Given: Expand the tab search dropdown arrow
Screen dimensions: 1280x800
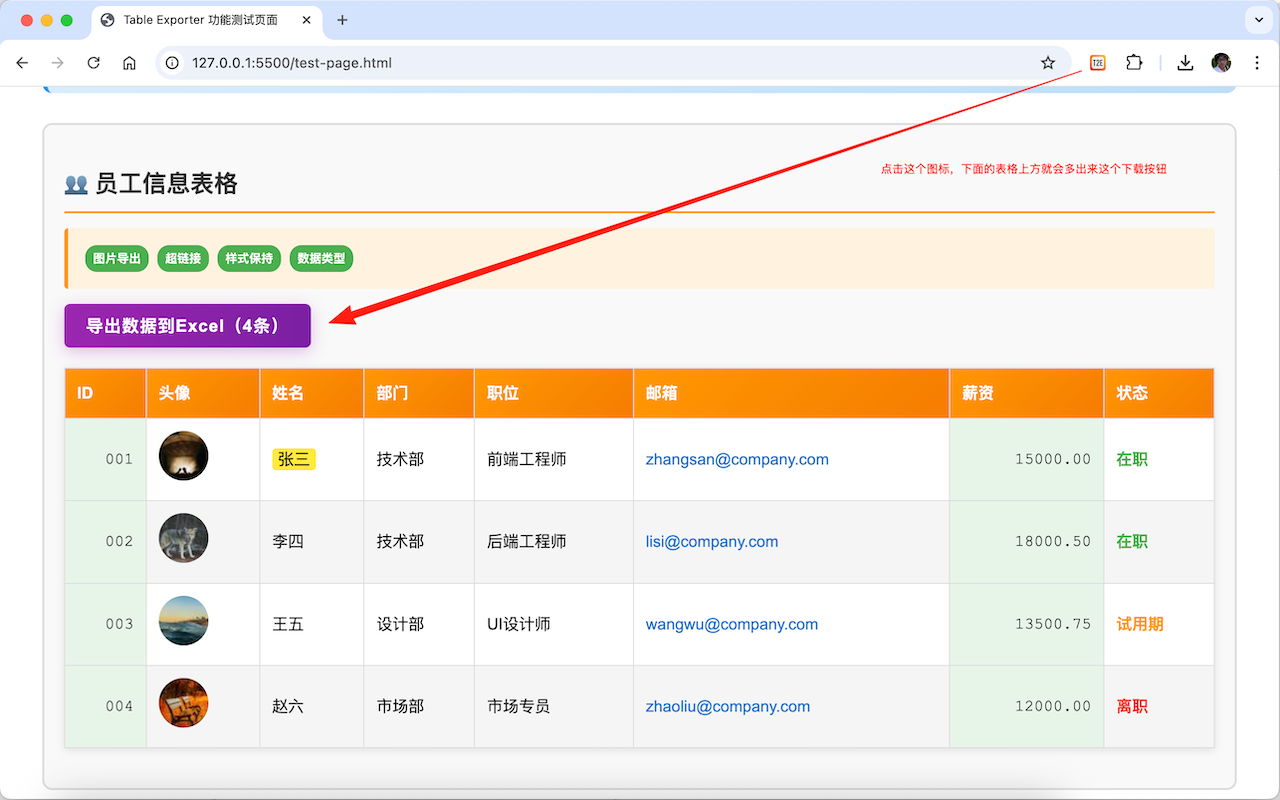Looking at the screenshot, I should click(x=1257, y=20).
